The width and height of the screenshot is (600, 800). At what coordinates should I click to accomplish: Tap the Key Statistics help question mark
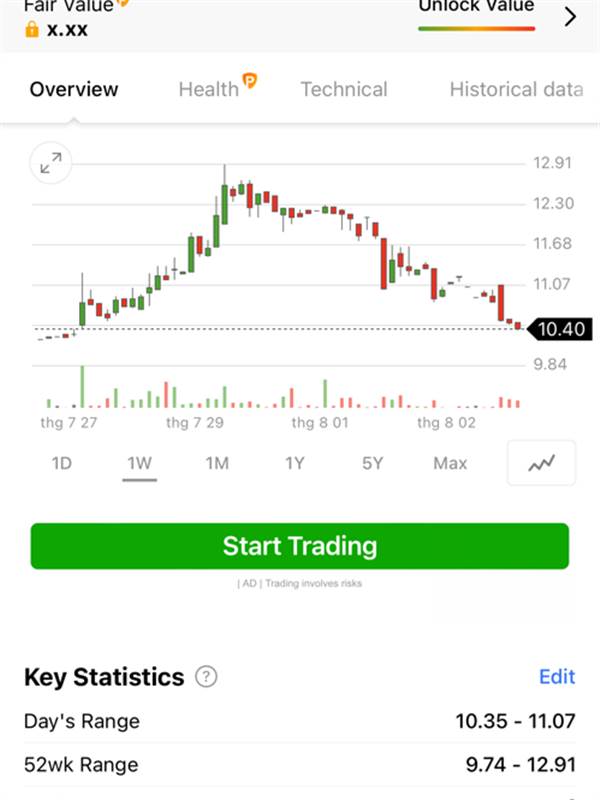coord(206,677)
